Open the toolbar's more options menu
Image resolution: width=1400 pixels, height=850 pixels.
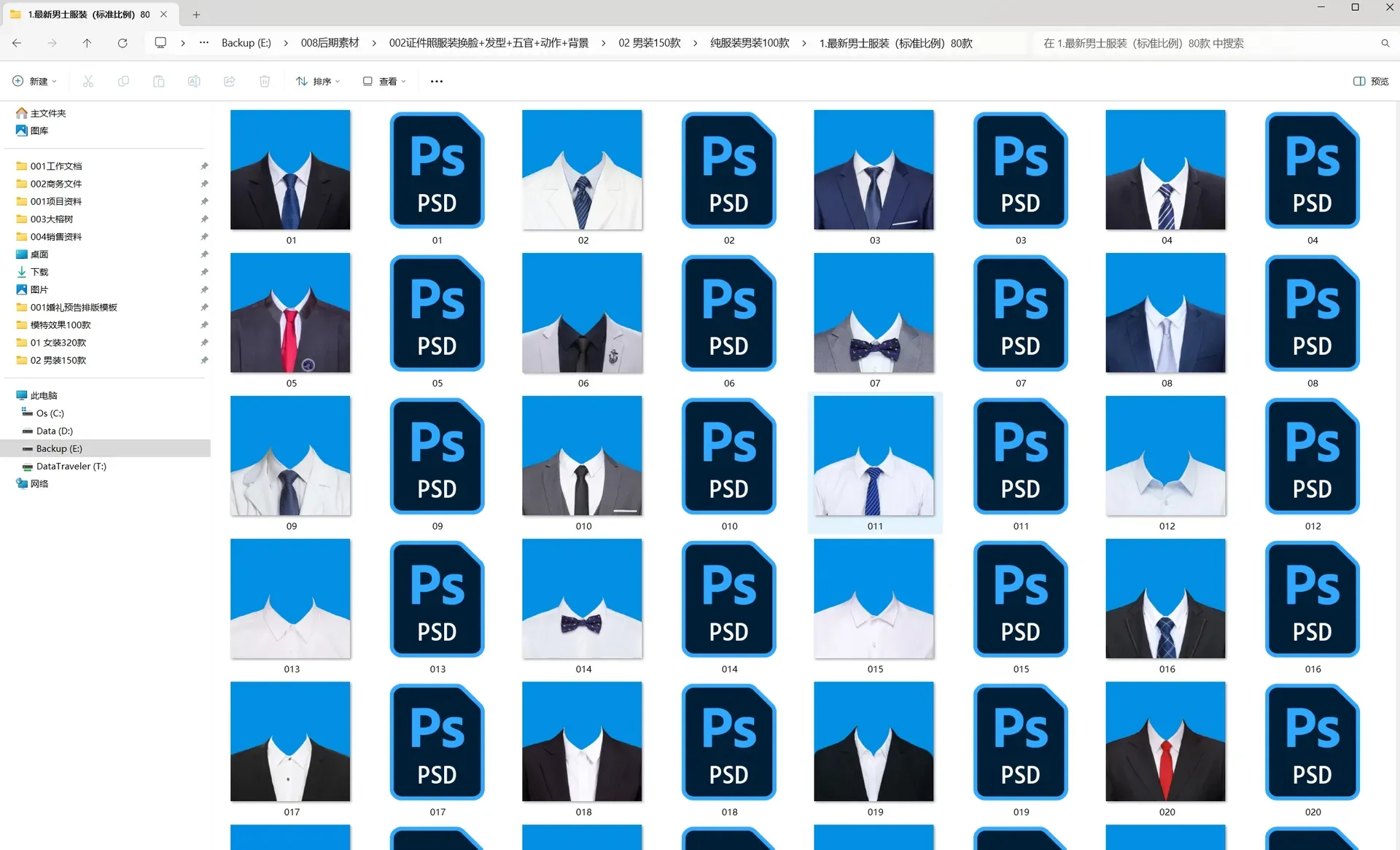[436, 82]
